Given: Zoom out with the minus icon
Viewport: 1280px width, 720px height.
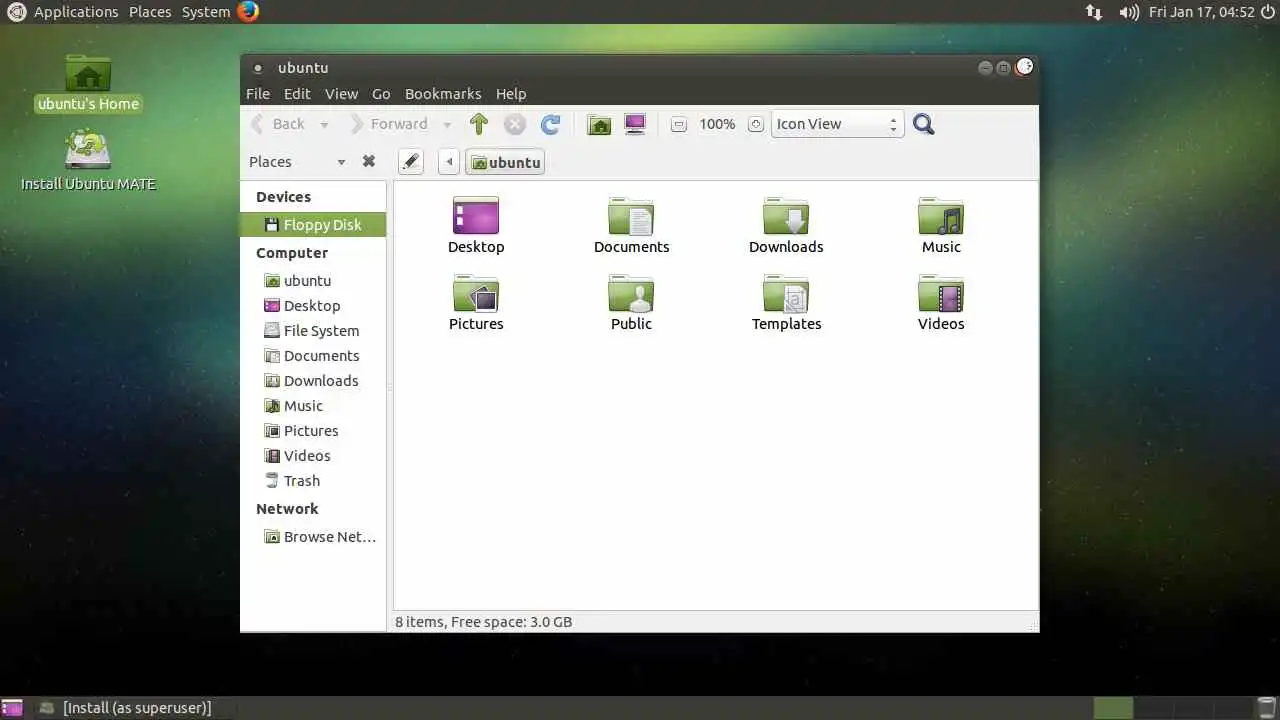Looking at the screenshot, I should coord(679,124).
